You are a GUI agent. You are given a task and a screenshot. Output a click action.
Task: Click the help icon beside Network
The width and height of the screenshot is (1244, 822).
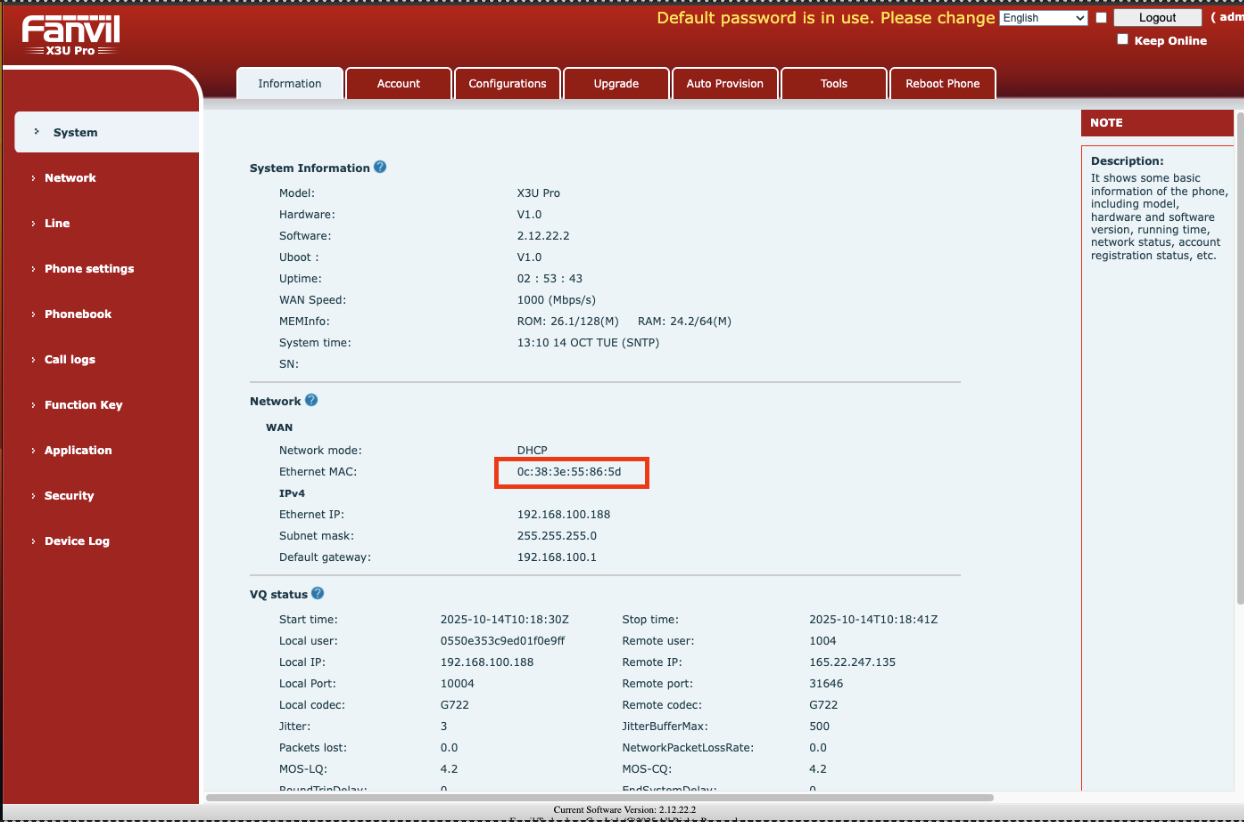click(x=310, y=400)
